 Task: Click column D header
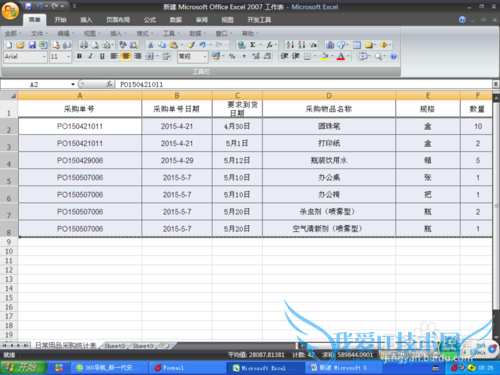[329, 96]
